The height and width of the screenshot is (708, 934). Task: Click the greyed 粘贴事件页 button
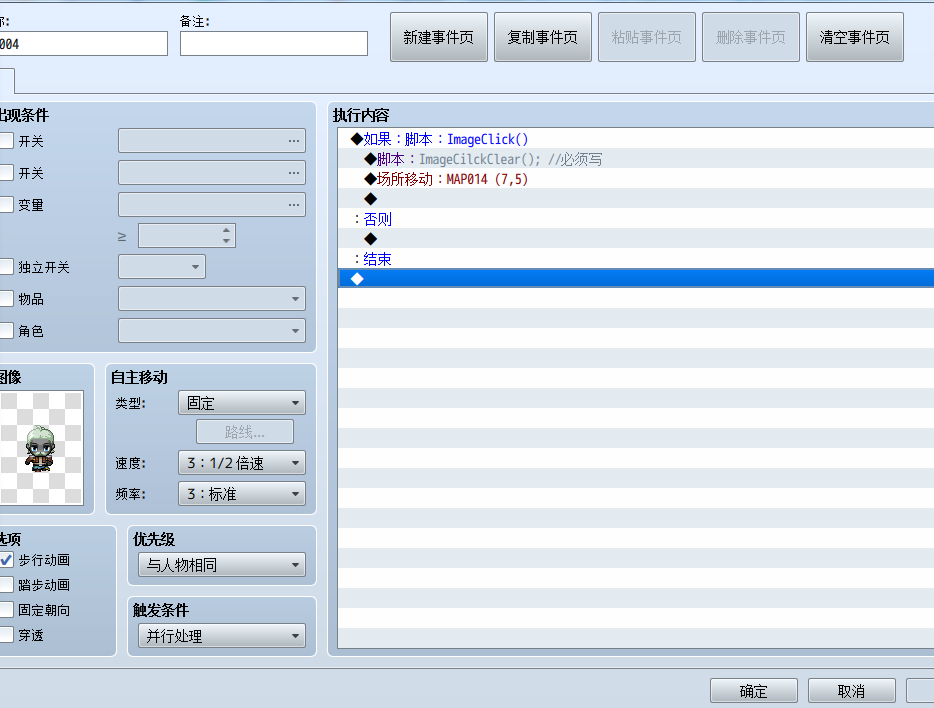click(x=647, y=37)
